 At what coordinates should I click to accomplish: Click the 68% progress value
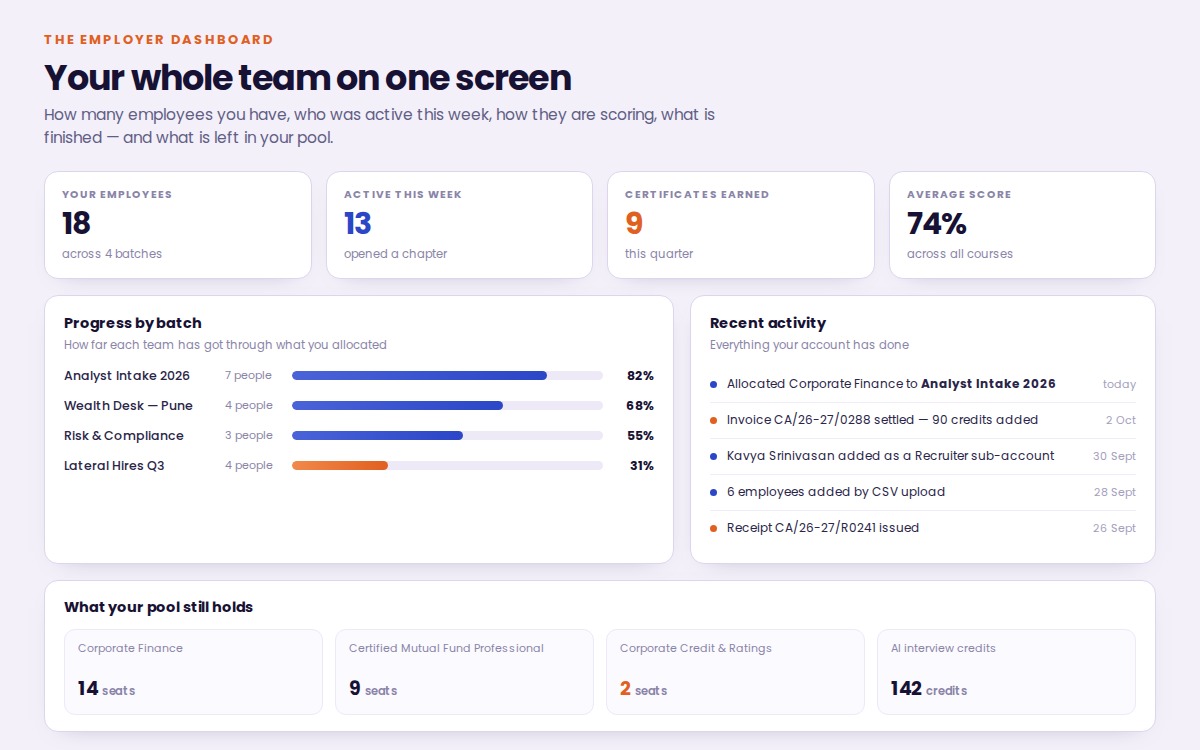click(x=640, y=406)
